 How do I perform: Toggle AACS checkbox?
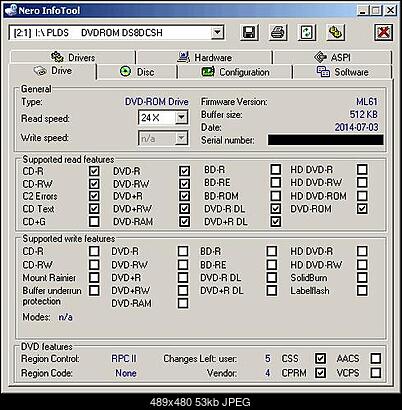[x=375, y=358]
